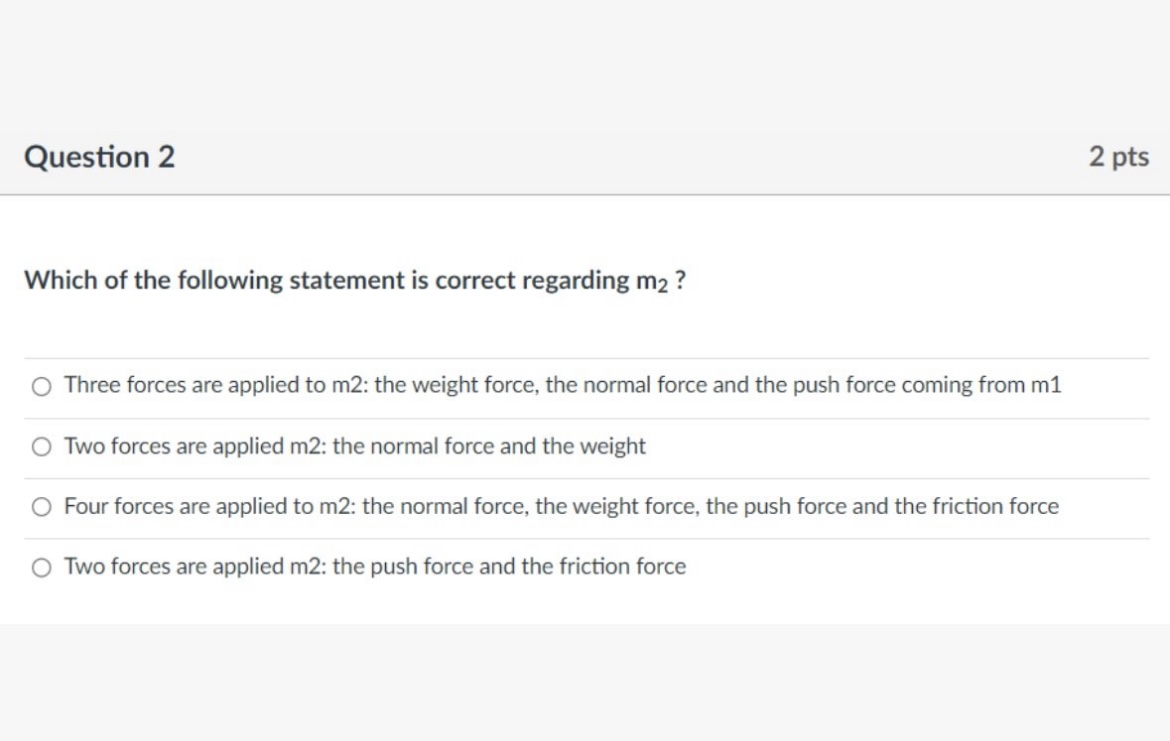Click the divider between second and third answers
Image resolution: width=1170 pixels, height=741 pixels.
point(585,476)
